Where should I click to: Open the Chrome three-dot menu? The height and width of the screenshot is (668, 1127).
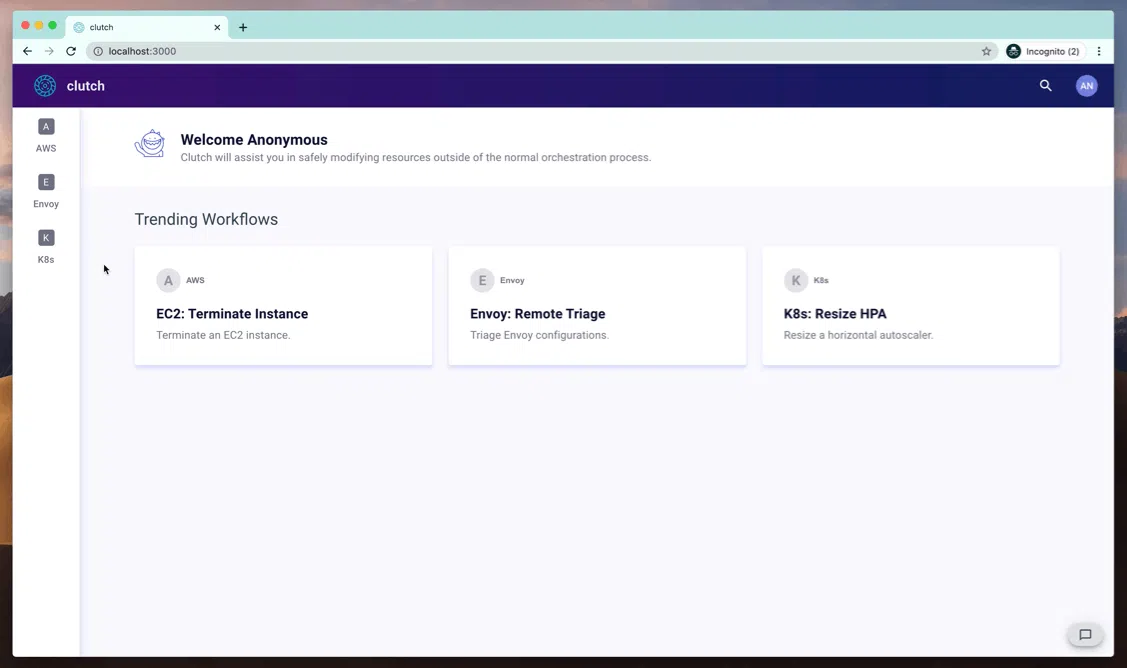(1099, 51)
